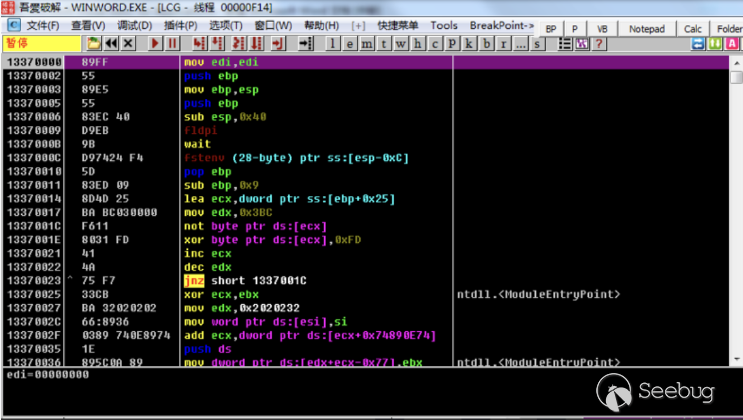Screen dimensions: 743x420
Task: Click the Notepad button
Action: click(647, 29)
